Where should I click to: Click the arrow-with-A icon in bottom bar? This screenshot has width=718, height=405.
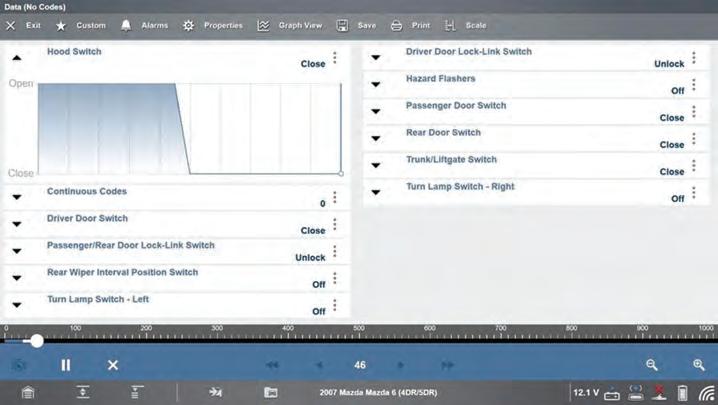pyautogui.click(x=215, y=392)
